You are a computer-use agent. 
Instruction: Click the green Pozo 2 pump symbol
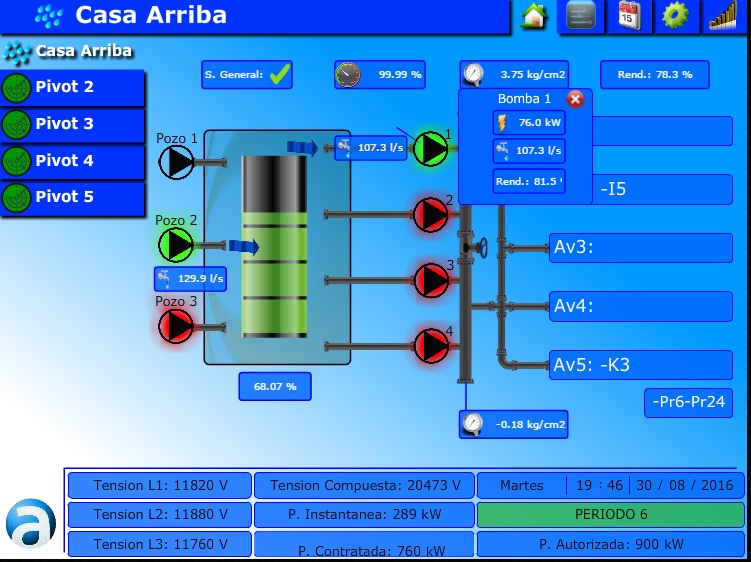[x=176, y=245]
